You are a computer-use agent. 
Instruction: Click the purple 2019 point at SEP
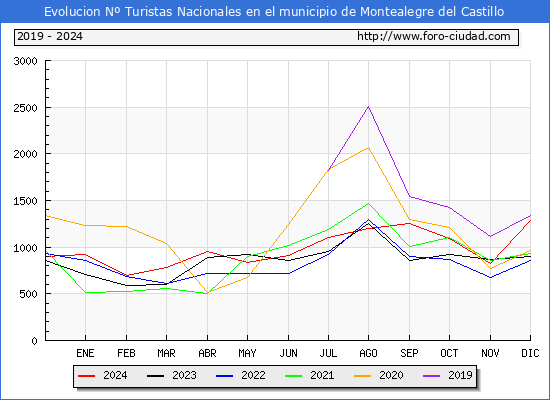pyautogui.click(x=409, y=196)
